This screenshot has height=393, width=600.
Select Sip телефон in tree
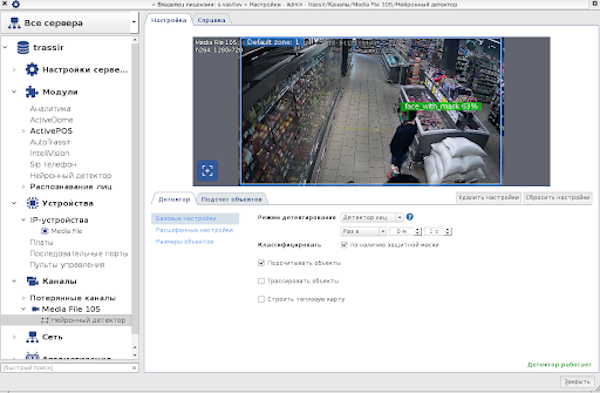point(53,164)
